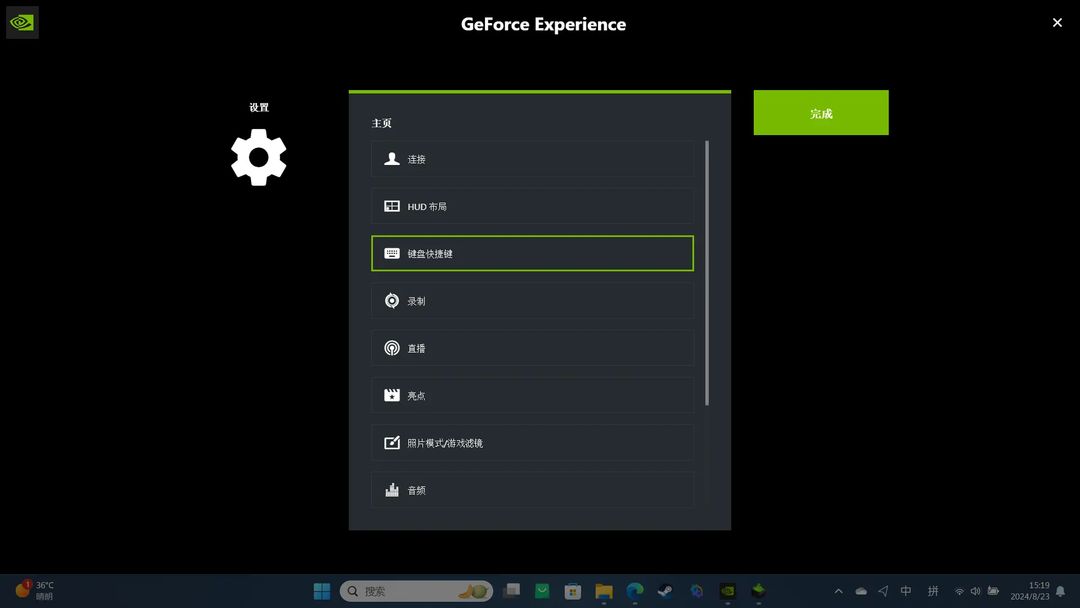Image resolution: width=1080 pixels, height=608 pixels.
Task: Click the 照片模式/游戏滤镜 edit icon
Action: pyautogui.click(x=391, y=443)
